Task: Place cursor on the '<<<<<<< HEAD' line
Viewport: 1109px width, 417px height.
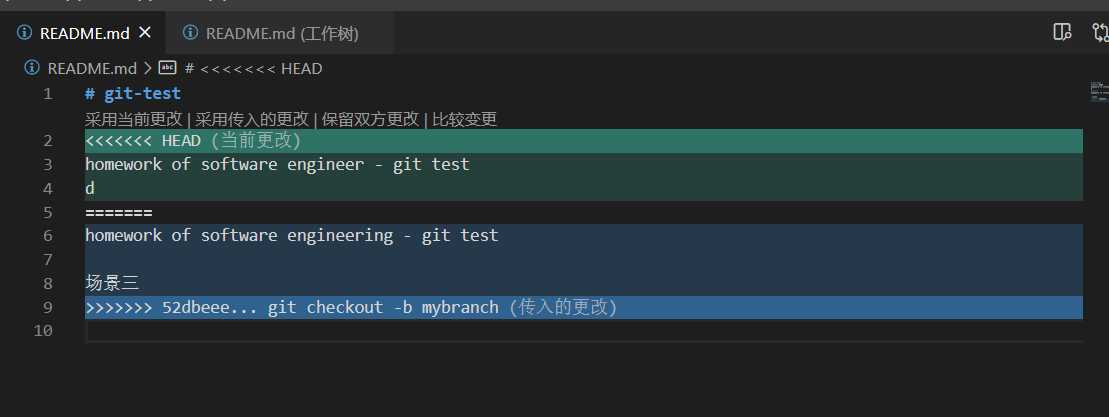Action: 583,141
